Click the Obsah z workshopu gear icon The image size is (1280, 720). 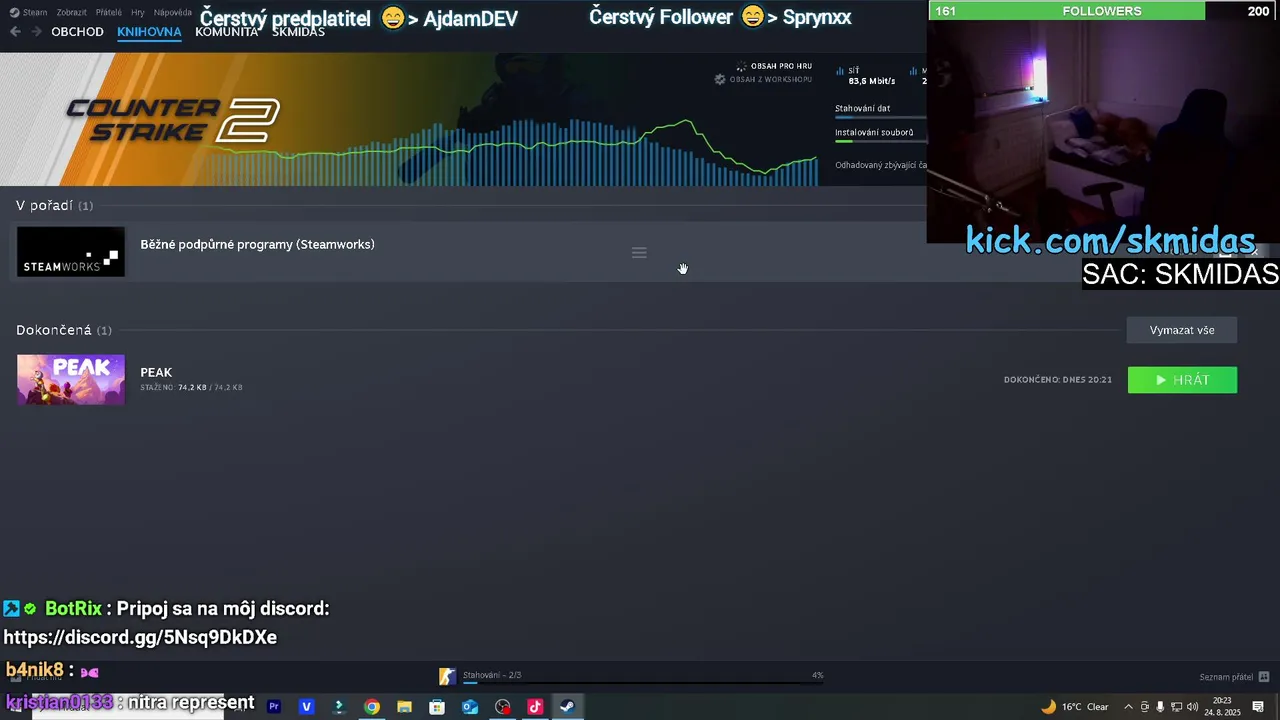point(719,79)
